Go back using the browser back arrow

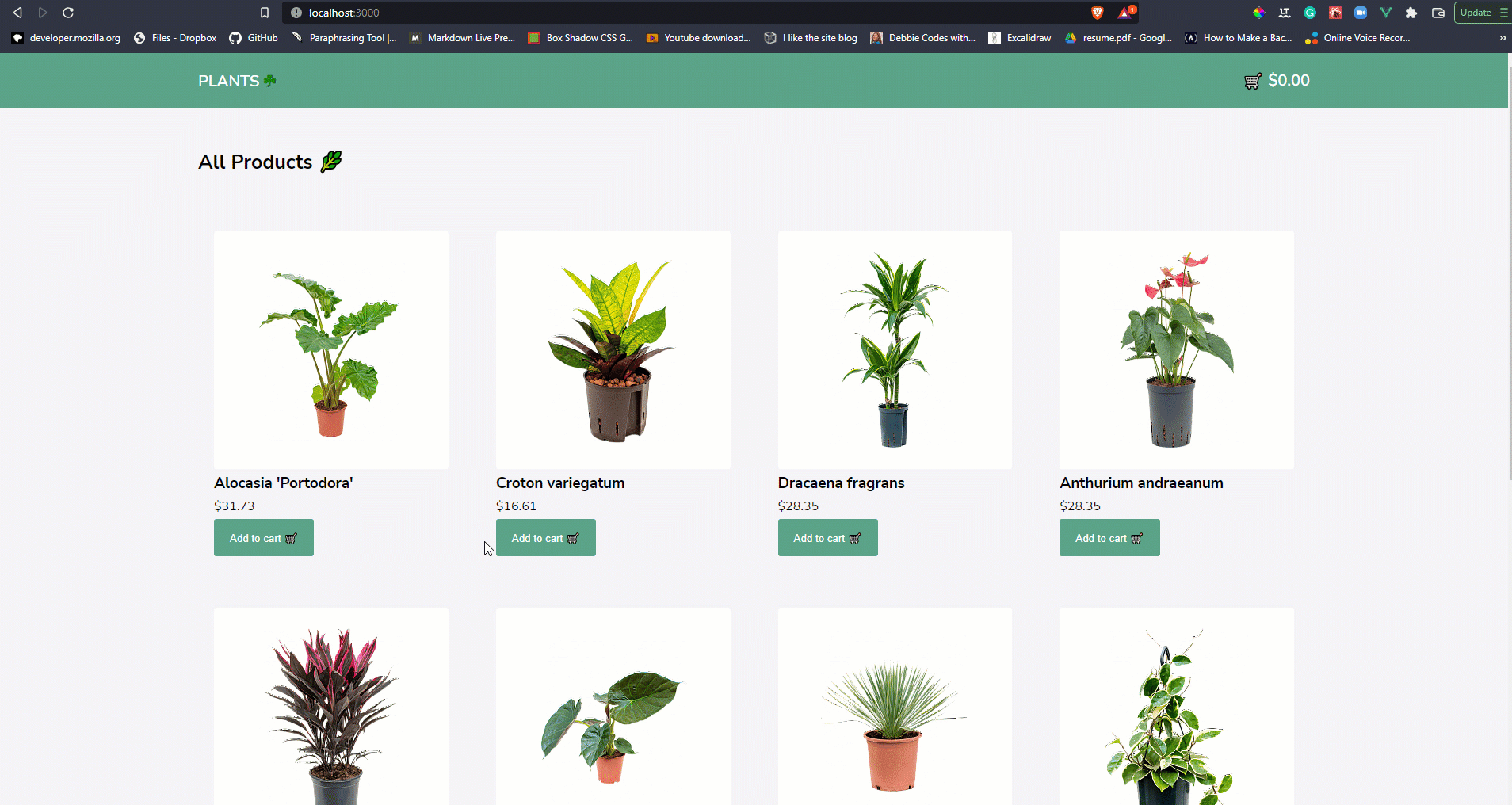click(x=17, y=13)
